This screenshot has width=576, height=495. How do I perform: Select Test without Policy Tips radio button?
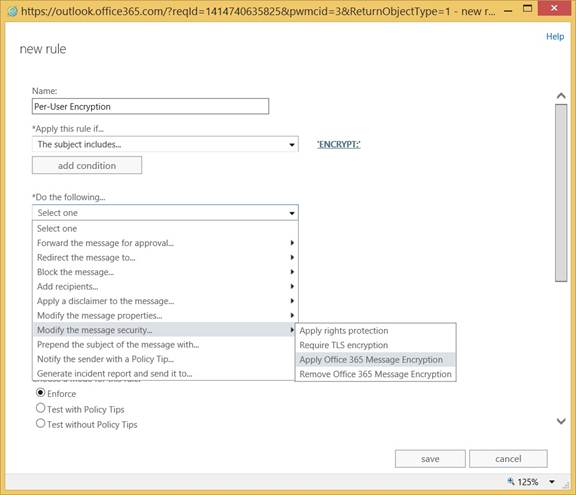point(40,423)
